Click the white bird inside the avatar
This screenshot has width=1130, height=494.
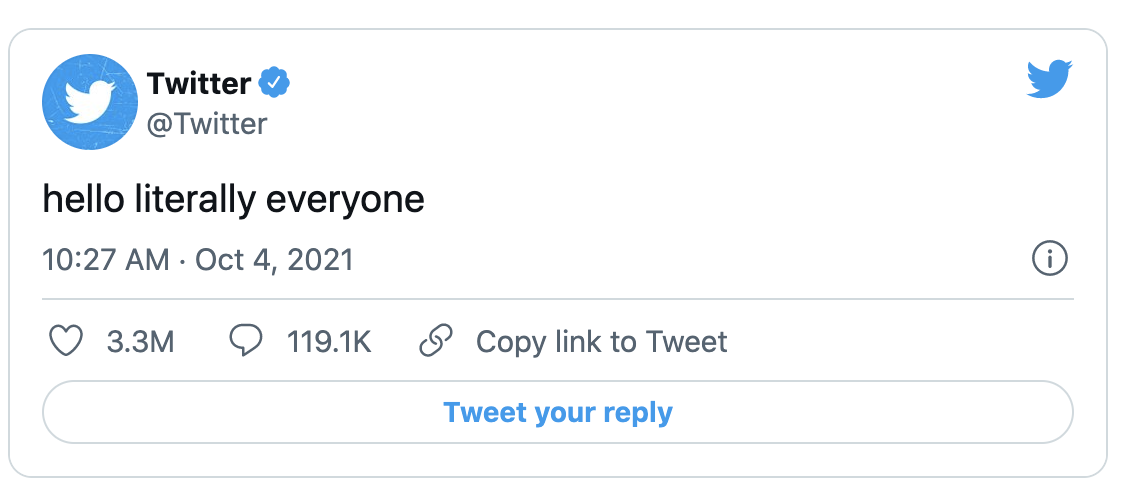(90, 102)
